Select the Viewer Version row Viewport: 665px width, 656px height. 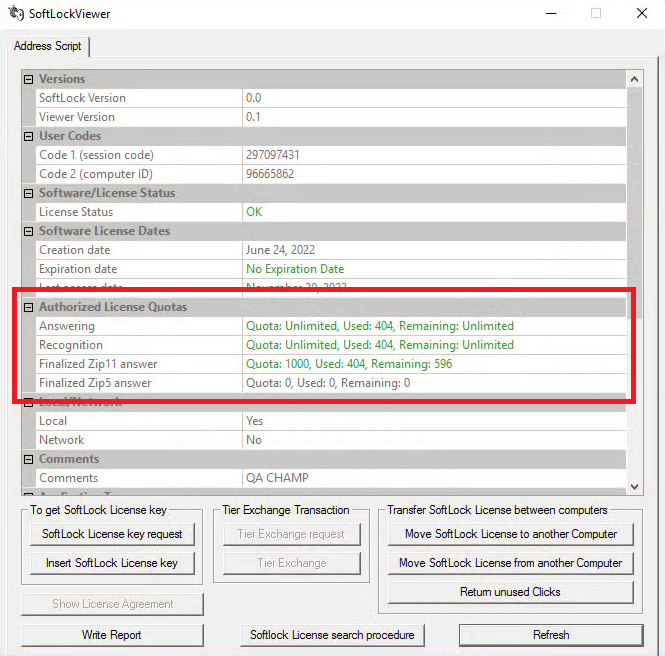tap(331, 117)
